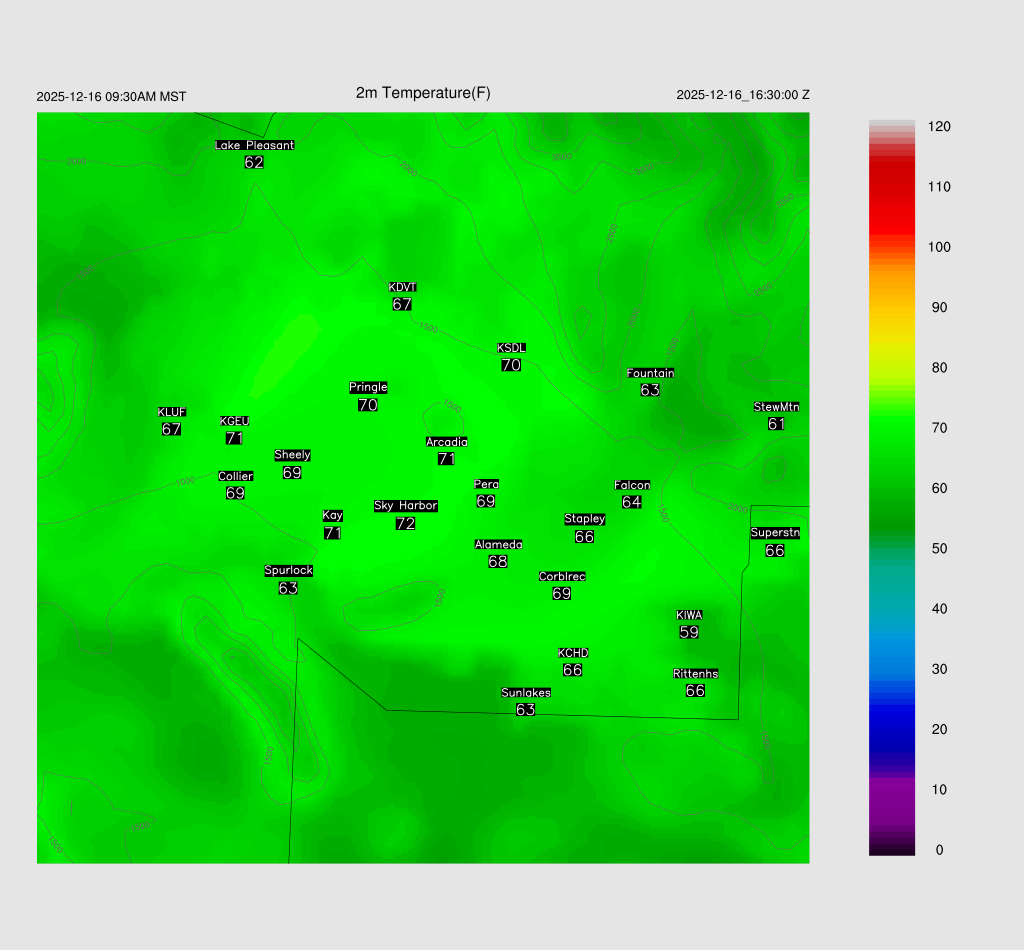The height and width of the screenshot is (950, 1024).
Task: Select the StewMtn station label
Action: coord(776,407)
